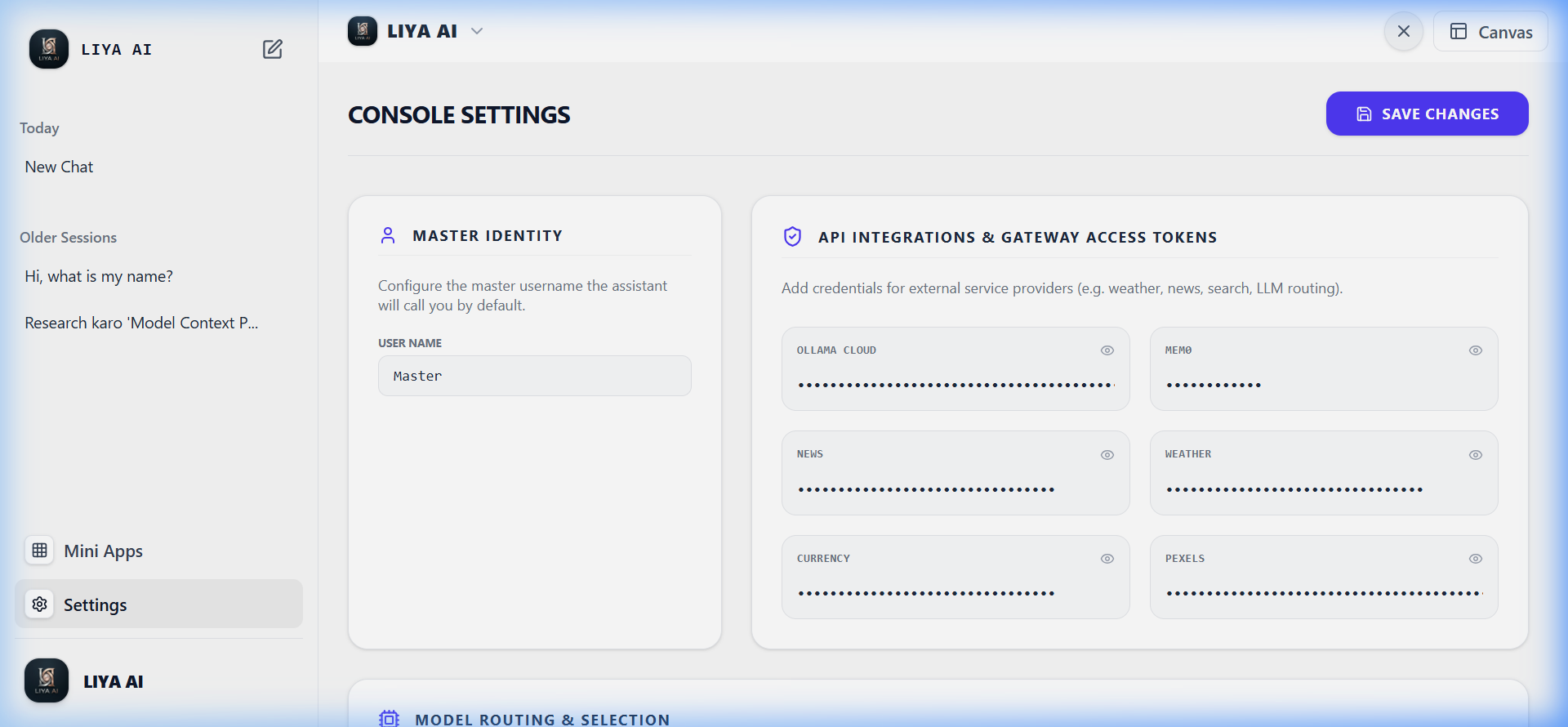Click the Weather key field
1568x727 pixels.
pyautogui.click(x=1324, y=489)
